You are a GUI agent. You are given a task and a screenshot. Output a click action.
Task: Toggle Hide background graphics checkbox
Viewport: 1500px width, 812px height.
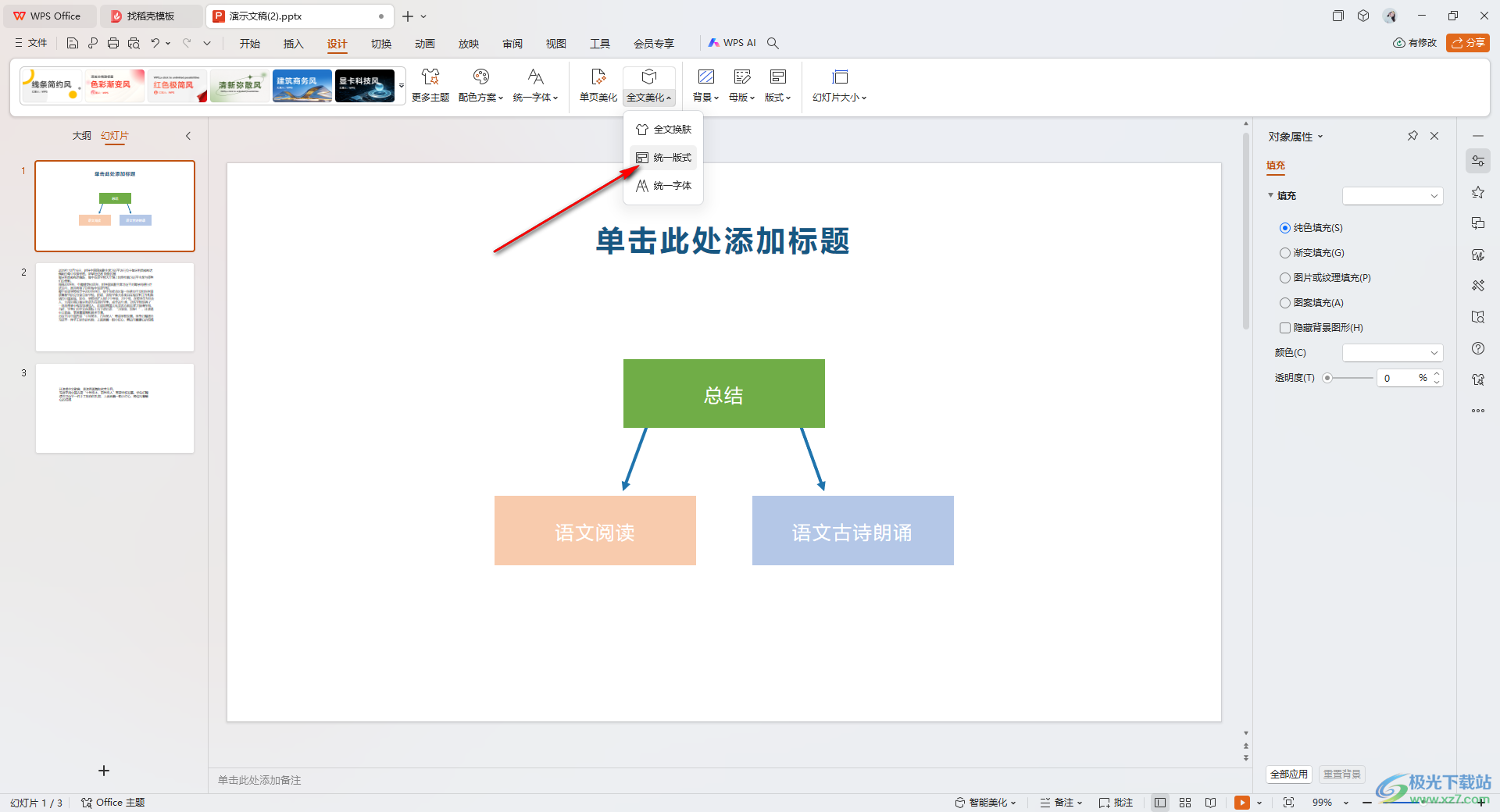[x=1285, y=328]
